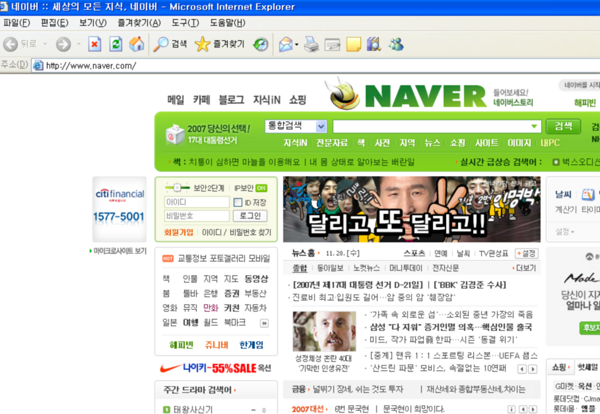Viewport: 600px width, 414px height.
Task: Open the Back button history dropdown
Action: [45, 44]
